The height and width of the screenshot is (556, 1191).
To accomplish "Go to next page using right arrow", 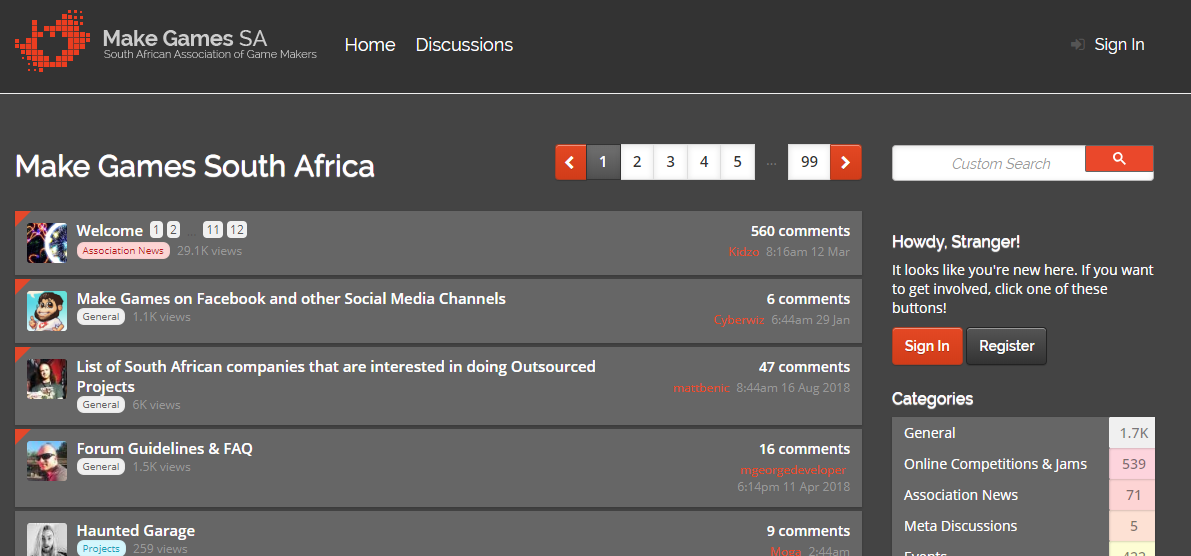I will 845,162.
